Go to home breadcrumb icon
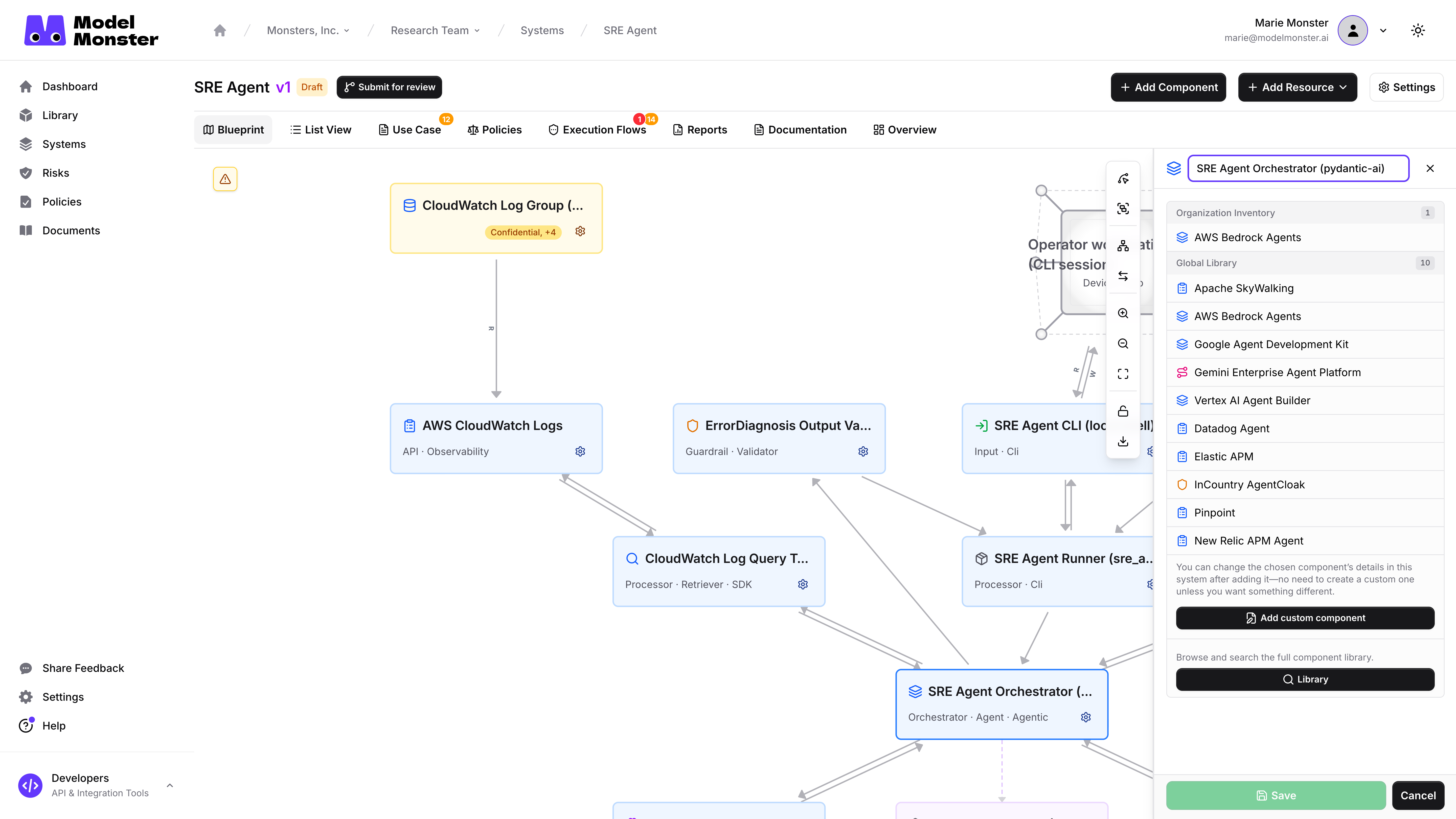 220,31
